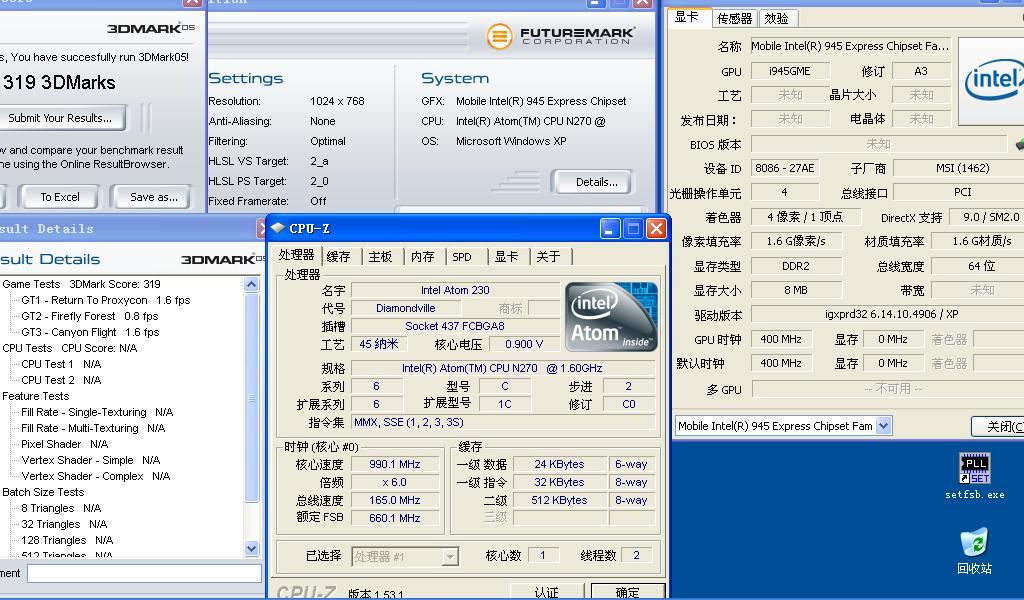Click the 990.1 MHz core speed value
Viewport: 1024px width, 600px height.
click(394, 464)
